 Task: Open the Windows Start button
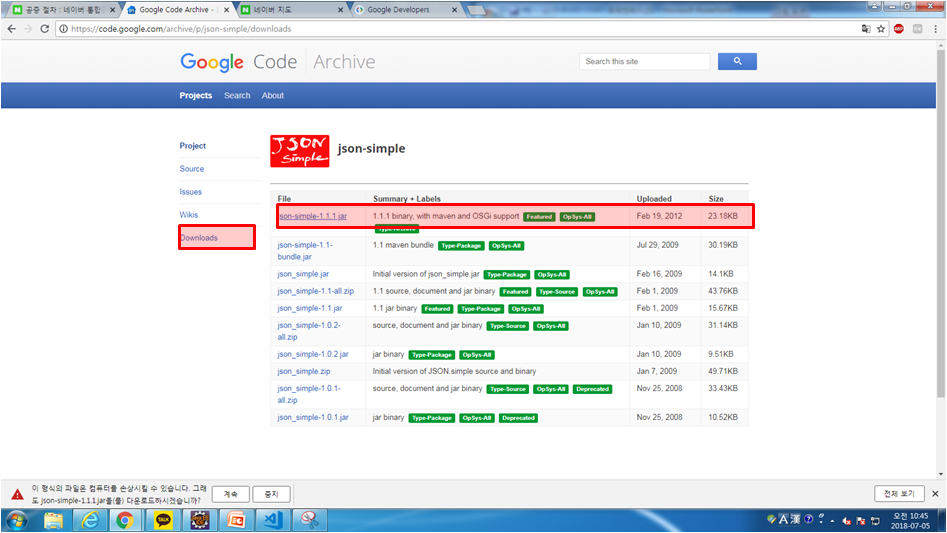[x=16, y=520]
